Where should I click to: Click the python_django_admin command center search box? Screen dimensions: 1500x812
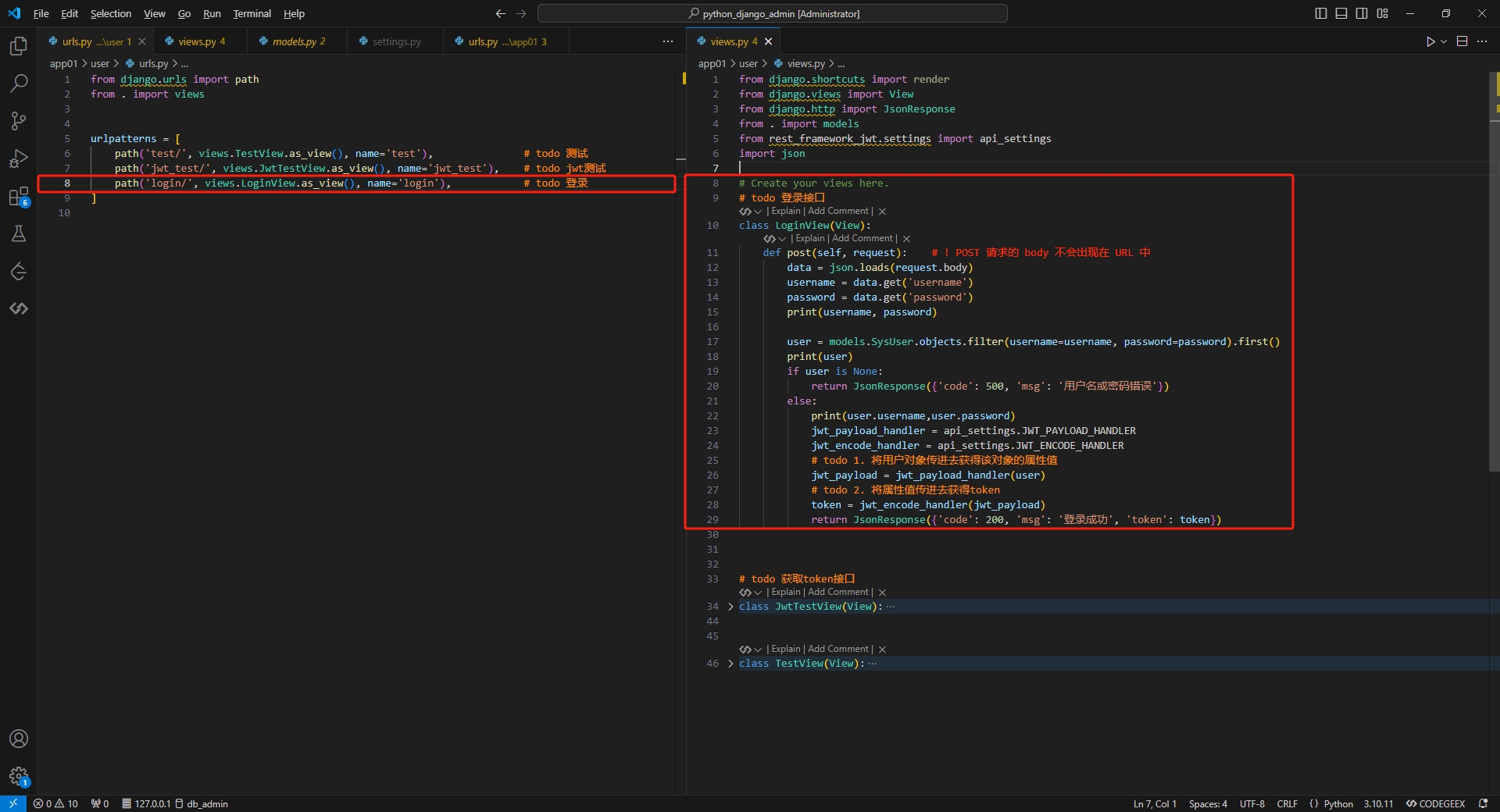tap(772, 13)
